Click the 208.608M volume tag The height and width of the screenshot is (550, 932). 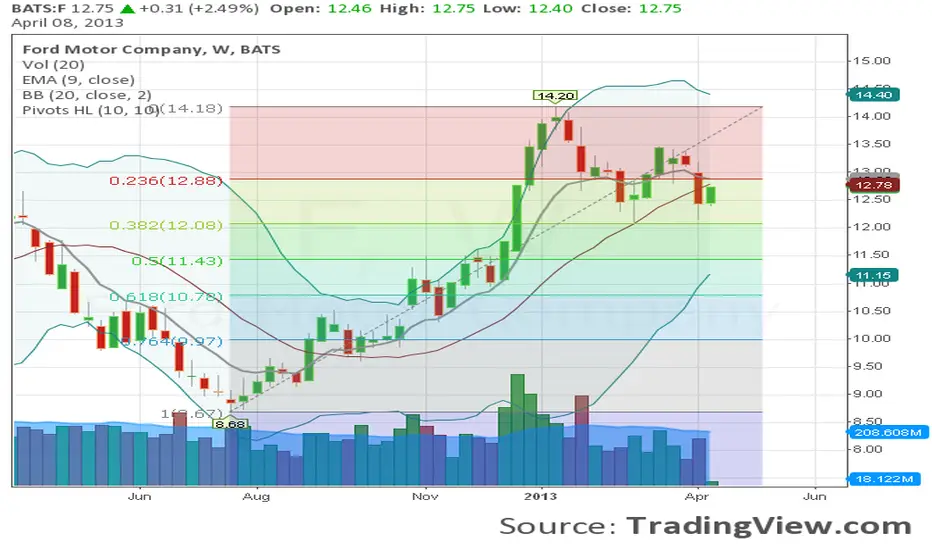pyautogui.click(x=886, y=432)
